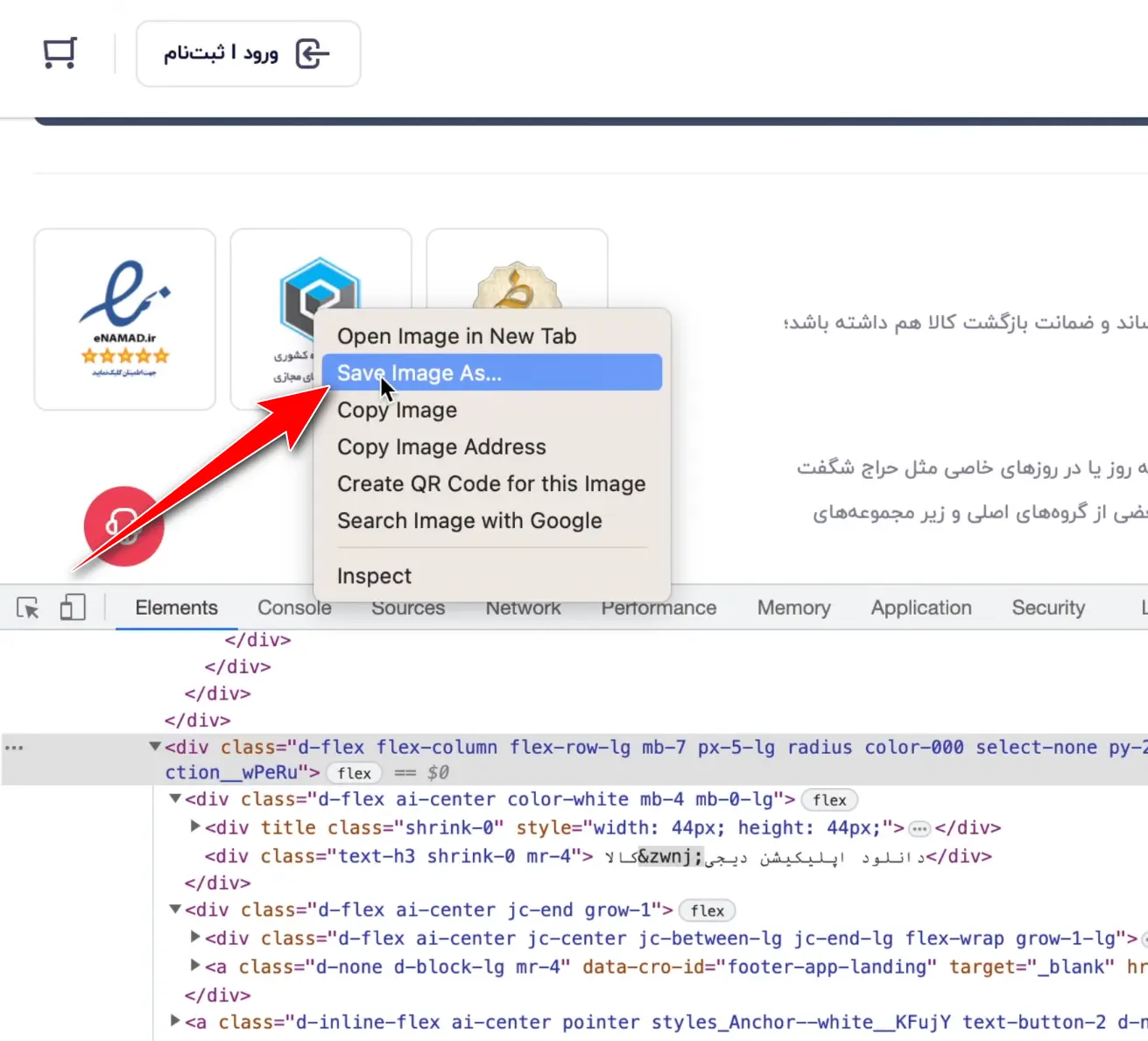Toggle flex badge on color-white div

click(x=829, y=800)
